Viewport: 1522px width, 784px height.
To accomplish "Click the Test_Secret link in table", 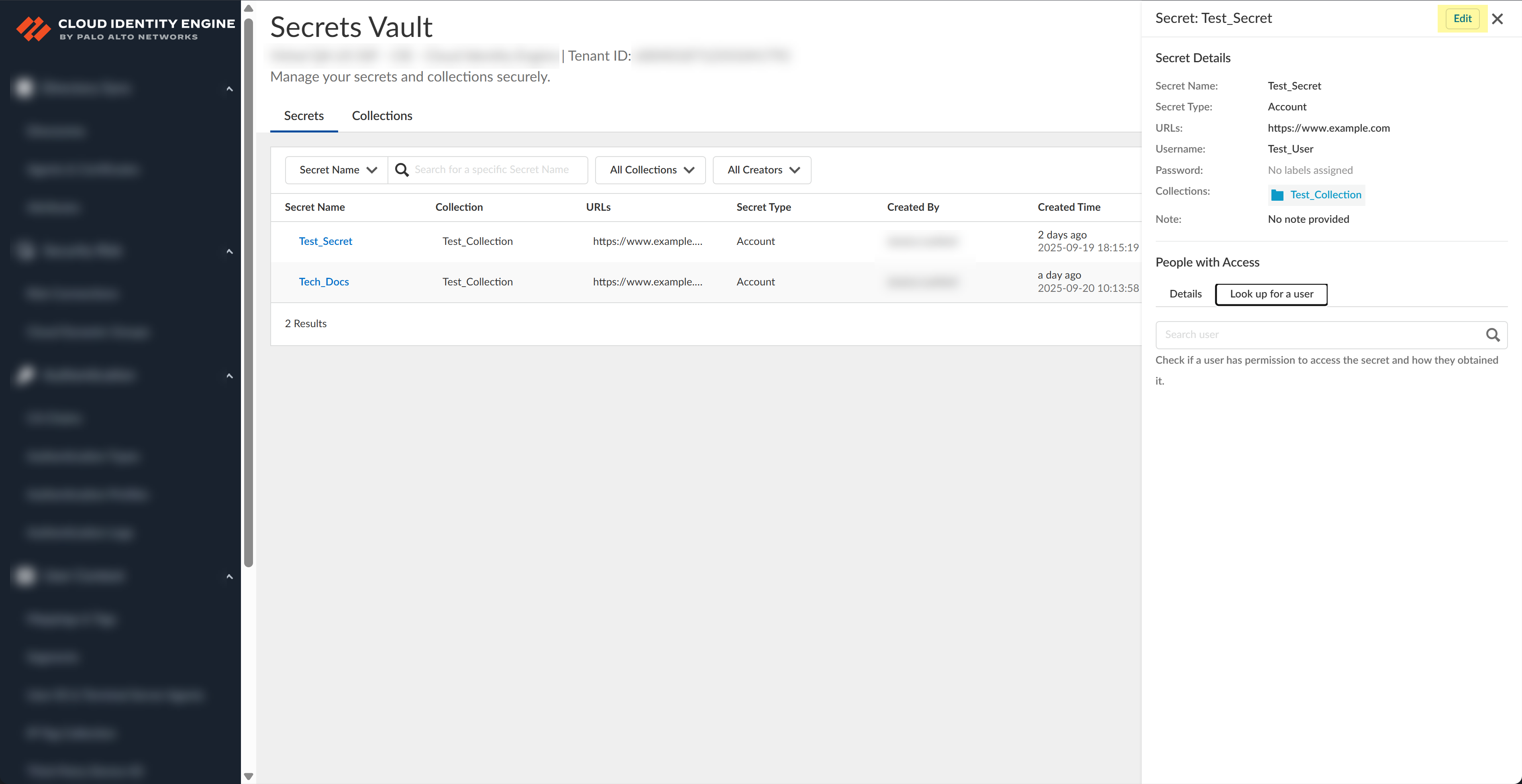I will [x=326, y=241].
